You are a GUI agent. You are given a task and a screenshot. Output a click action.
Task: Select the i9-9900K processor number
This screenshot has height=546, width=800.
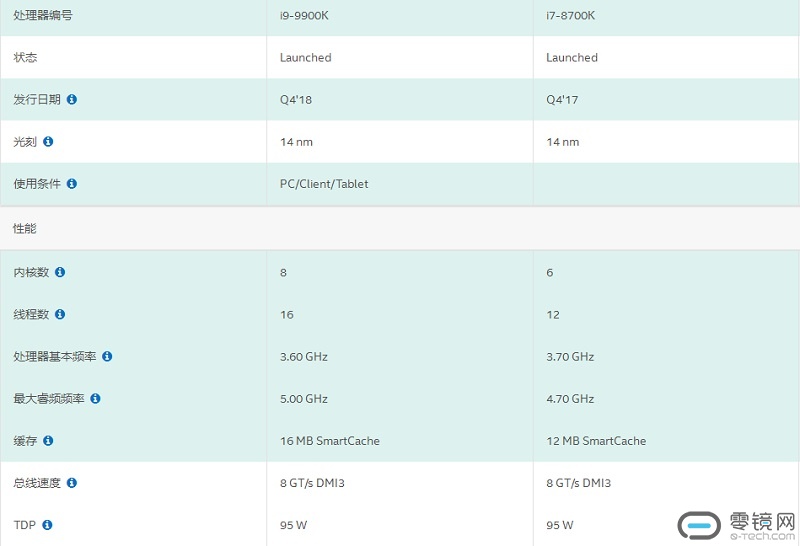[304, 16]
